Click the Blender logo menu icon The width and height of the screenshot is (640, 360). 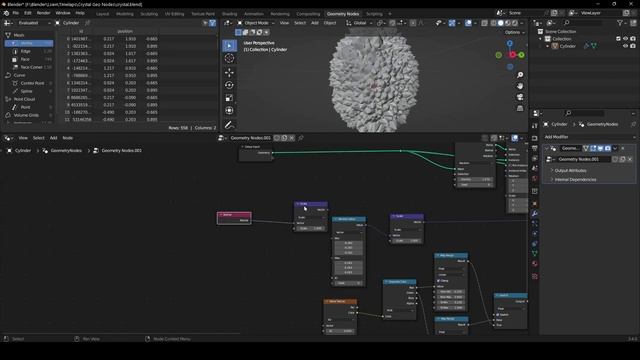(6, 13)
